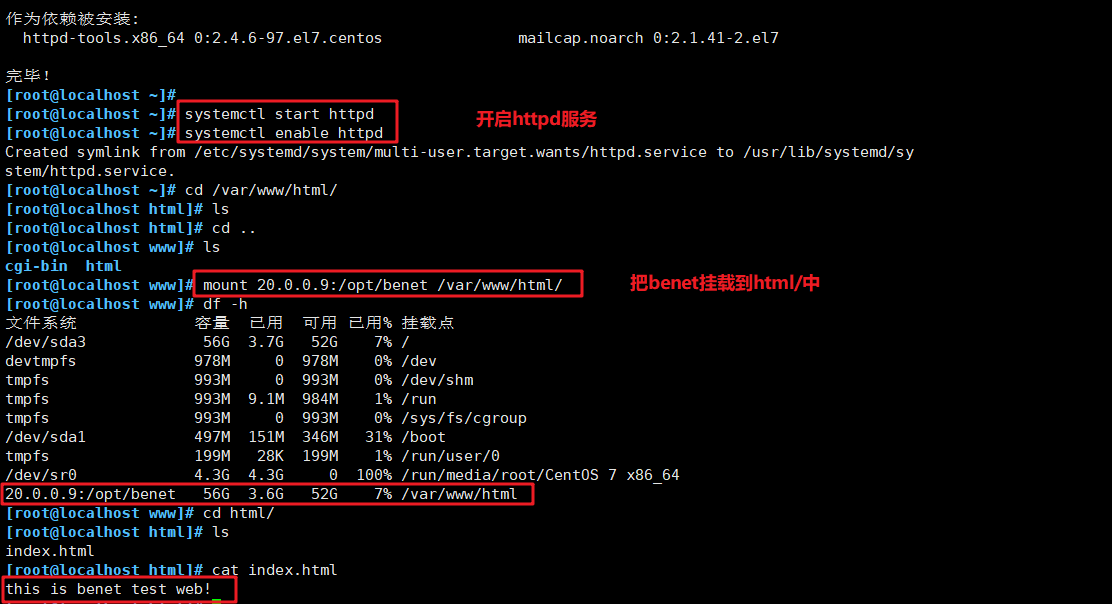Click the 'systemctl enable httpd' command line
The width and height of the screenshot is (1112, 604).
[284, 133]
